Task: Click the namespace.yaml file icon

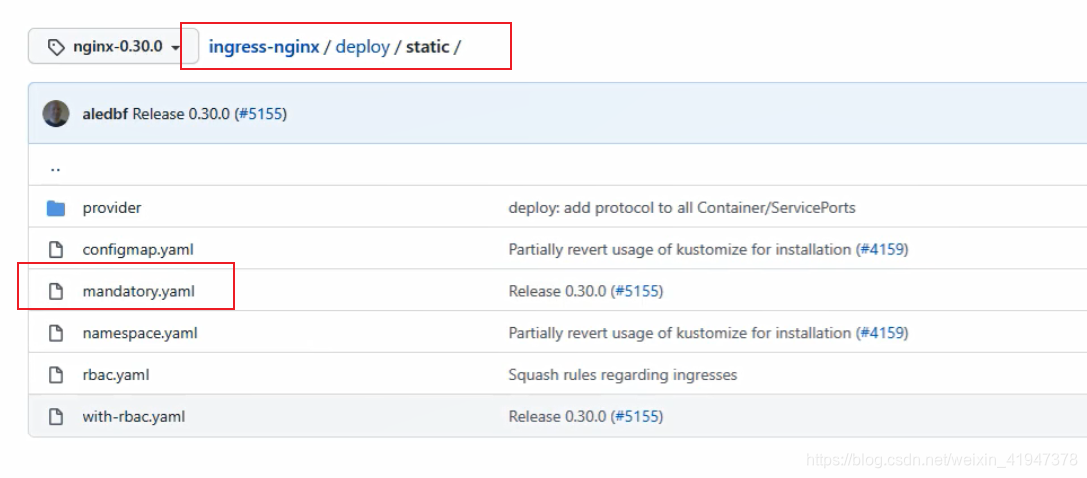Action: (56, 333)
